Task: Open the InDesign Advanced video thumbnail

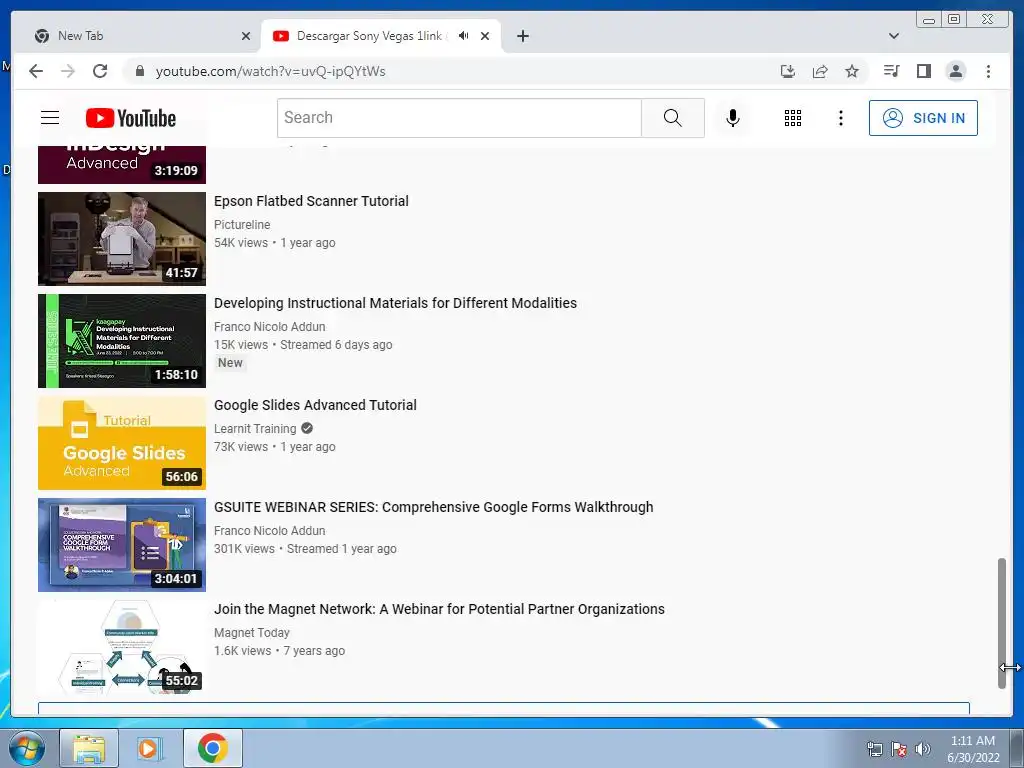Action: (x=121, y=165)
